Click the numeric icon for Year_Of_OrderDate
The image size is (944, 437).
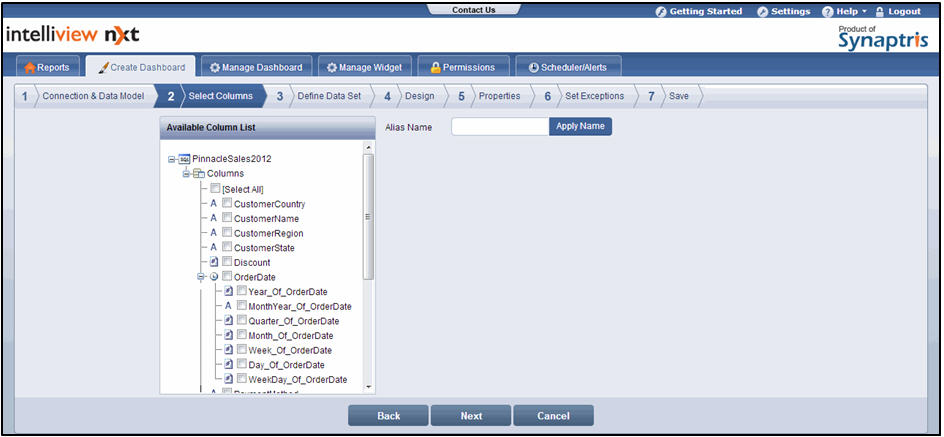228,291
